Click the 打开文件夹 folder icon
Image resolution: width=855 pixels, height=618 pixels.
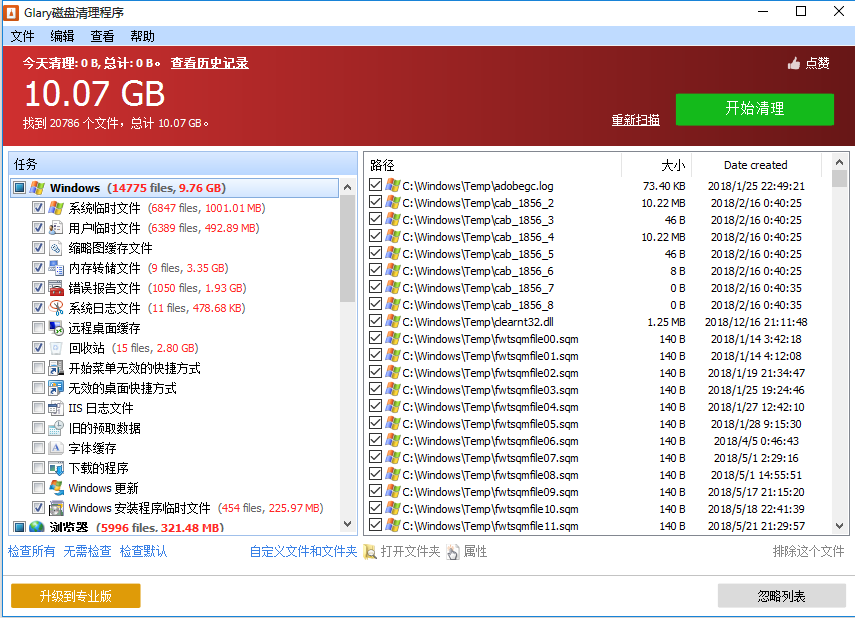click(x=370, y=551)
